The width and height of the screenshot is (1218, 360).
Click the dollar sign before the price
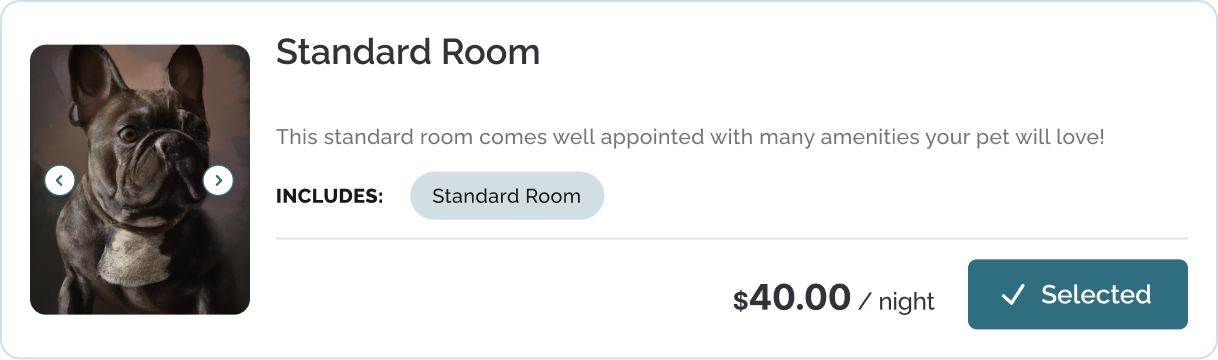pos(740,301)
